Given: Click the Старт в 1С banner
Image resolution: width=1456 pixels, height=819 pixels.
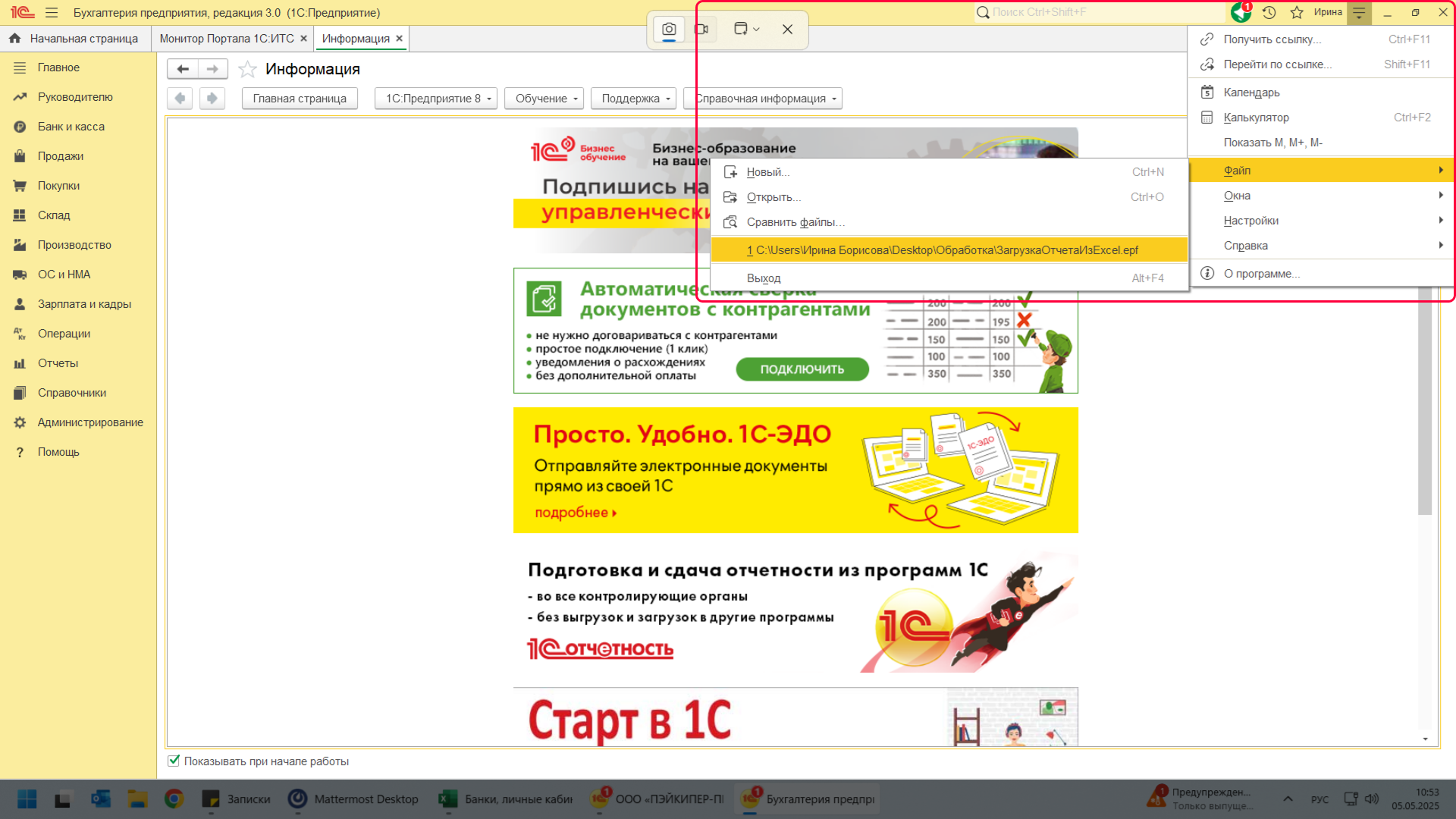Looking at the screenshot, I should (x=795, y=717).
